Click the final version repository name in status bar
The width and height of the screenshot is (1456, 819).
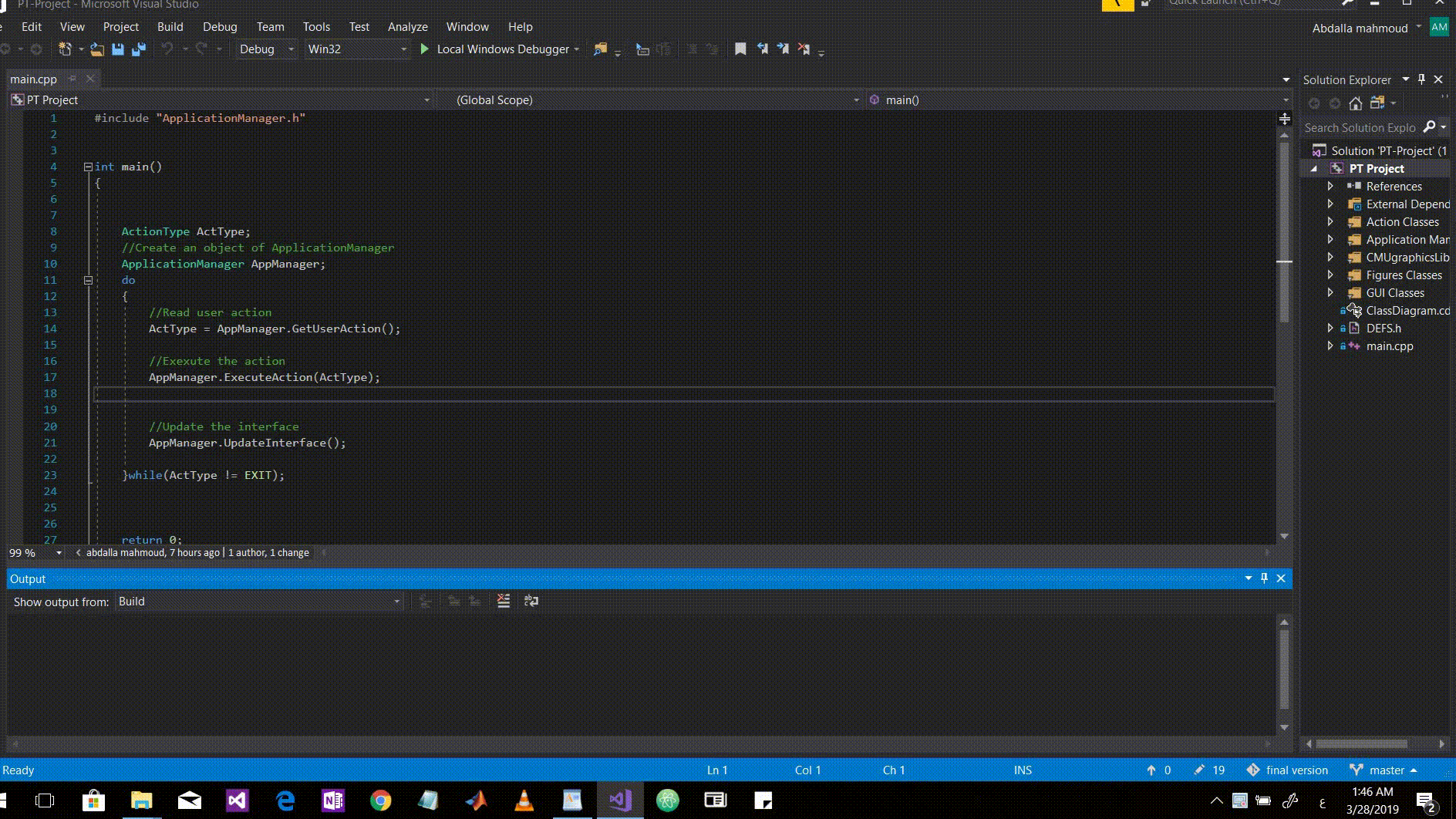[1287, 770]
